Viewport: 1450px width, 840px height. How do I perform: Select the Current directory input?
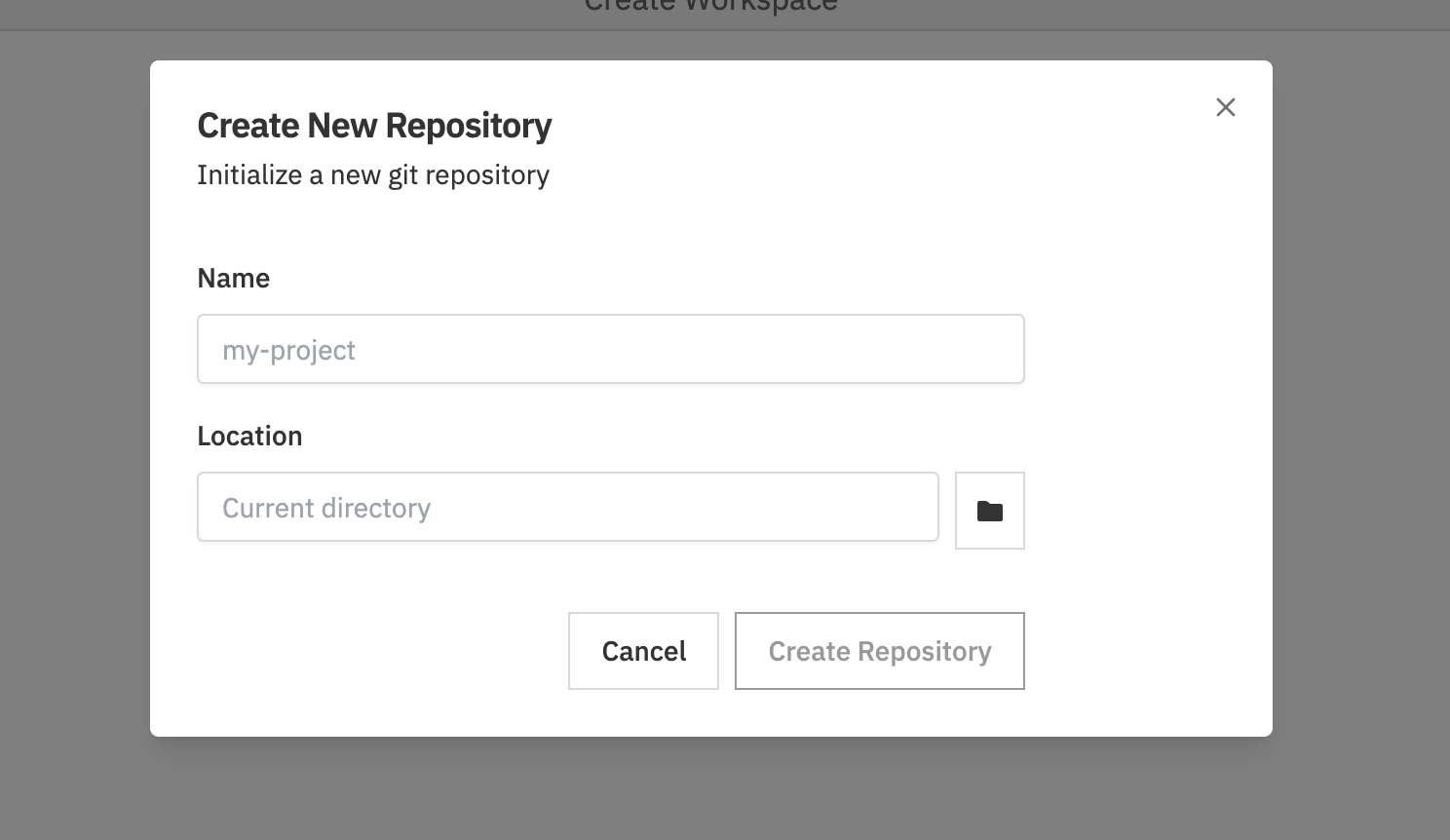click(568, 507)
